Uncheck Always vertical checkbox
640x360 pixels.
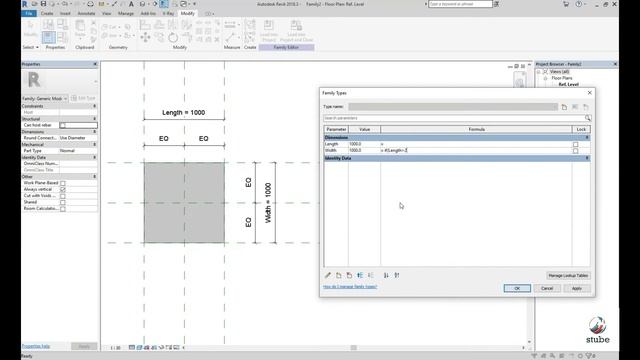[x=63, y=190]
